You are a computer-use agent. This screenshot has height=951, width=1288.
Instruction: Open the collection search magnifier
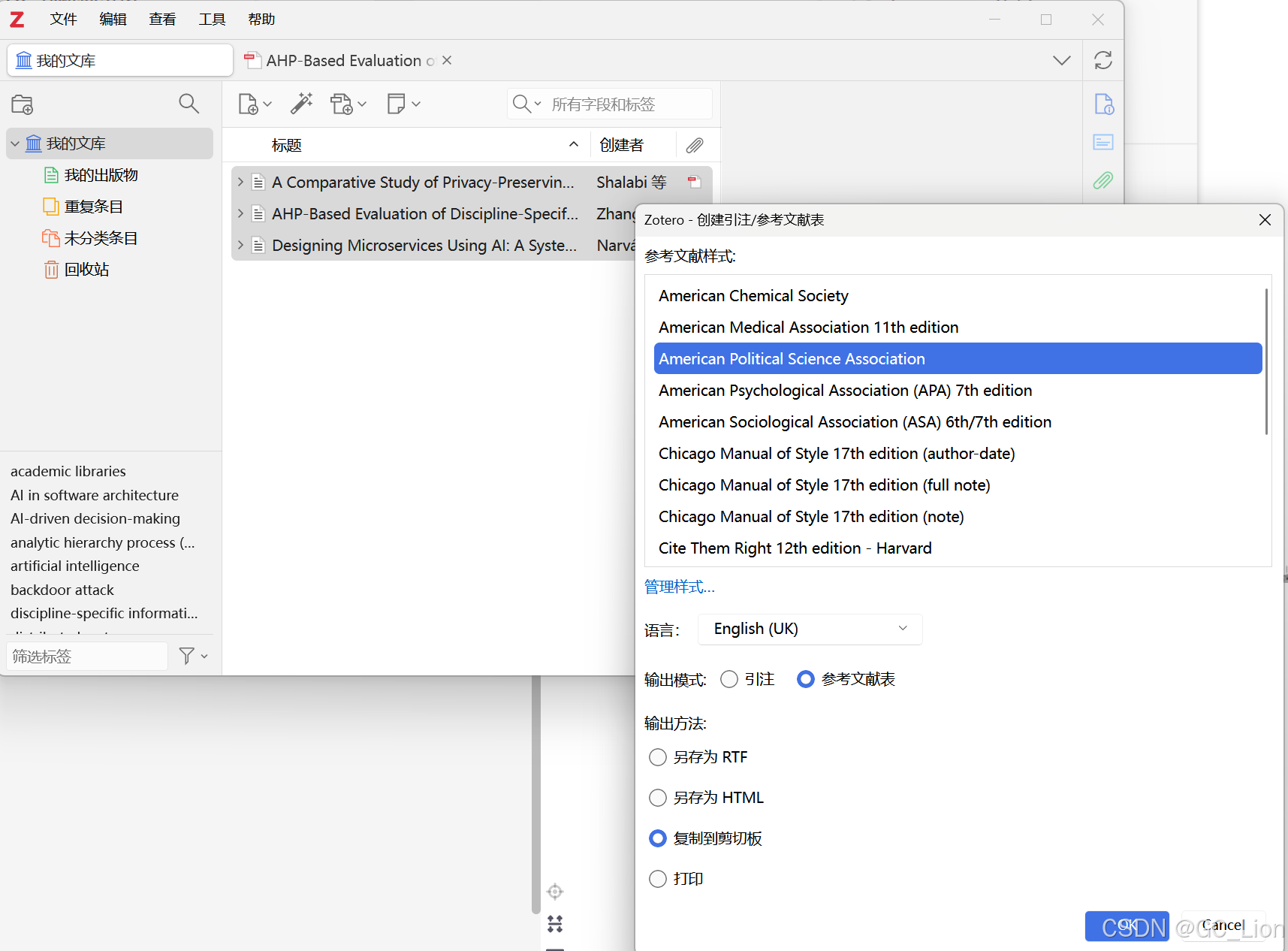[x=189, y=104]
